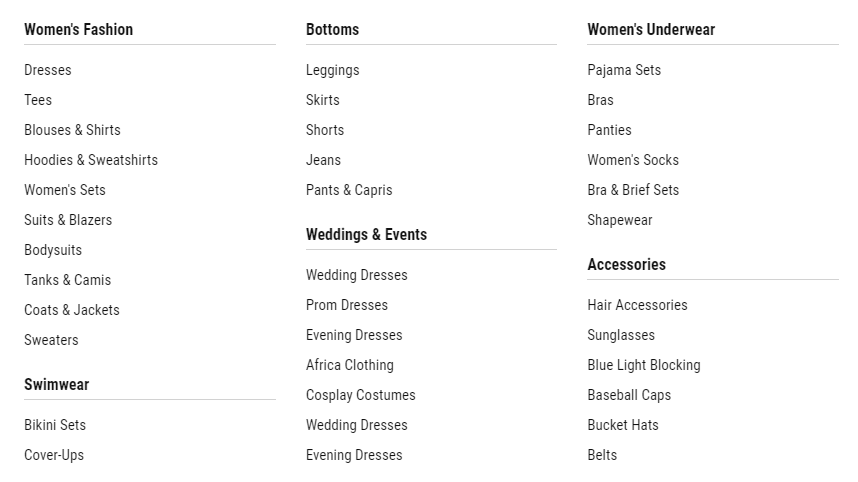858x482 pixels.
Task: Browse Blue Light Blocking accessories
Action: point(644,365)
